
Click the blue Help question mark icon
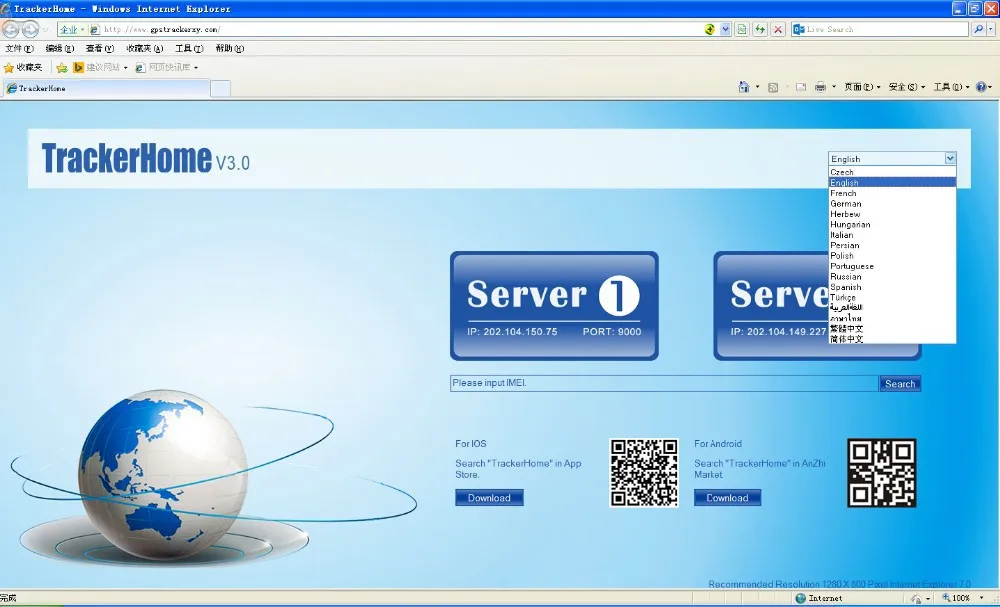tap(982, 87)
